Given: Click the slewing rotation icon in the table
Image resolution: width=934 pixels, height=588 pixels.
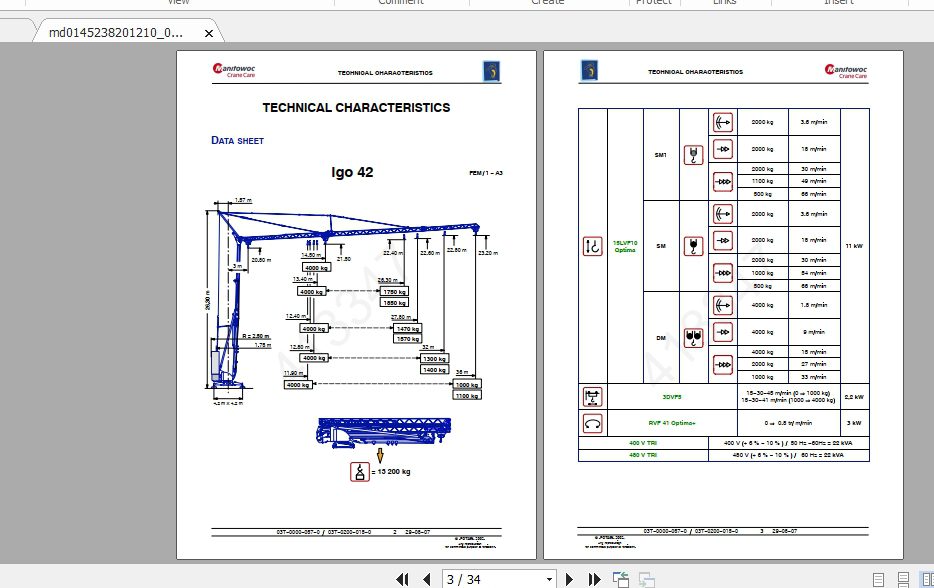Looking at the screenshot, I should tap(592, 424).
